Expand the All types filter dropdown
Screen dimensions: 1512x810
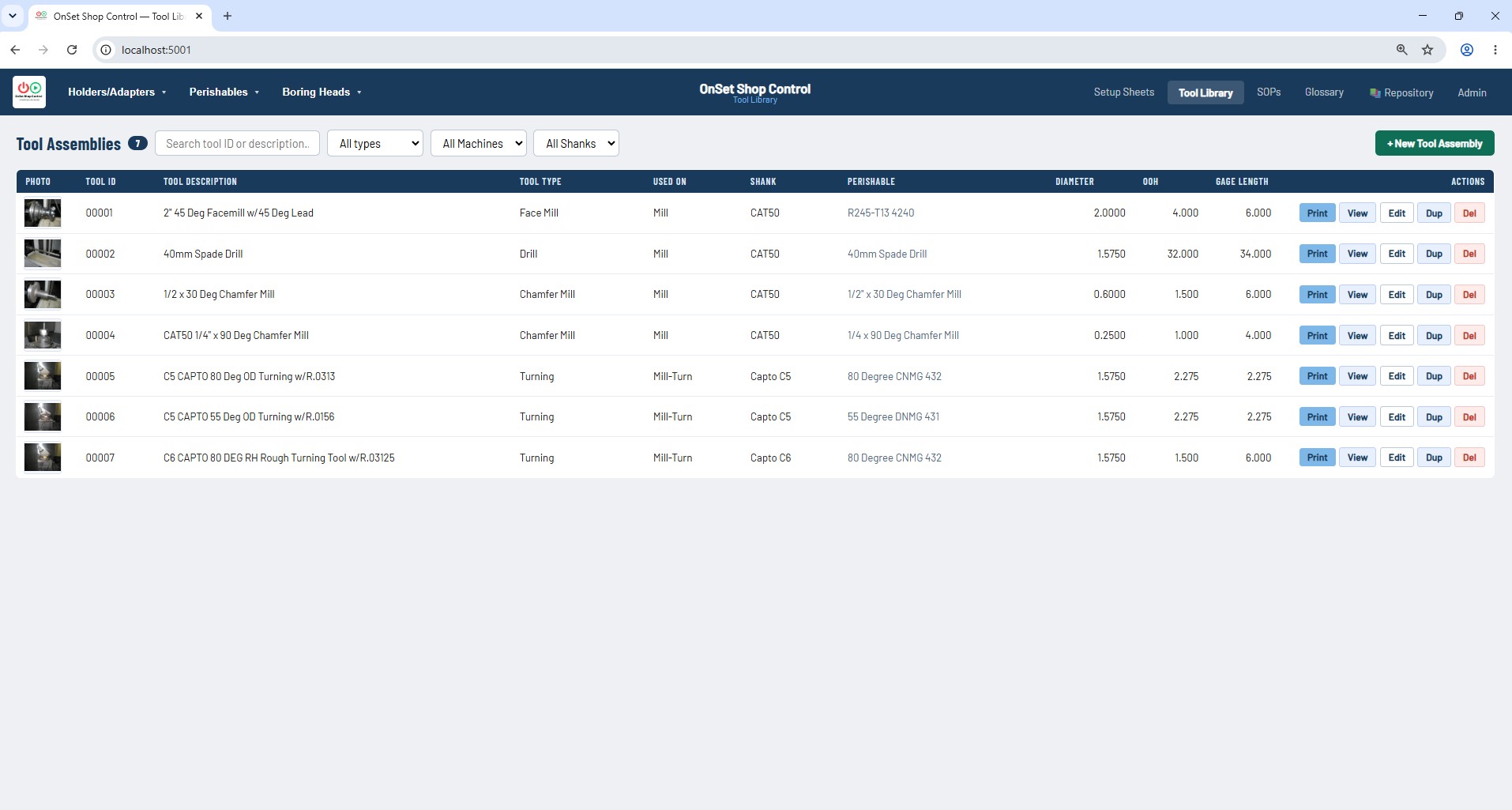[375, 143]
